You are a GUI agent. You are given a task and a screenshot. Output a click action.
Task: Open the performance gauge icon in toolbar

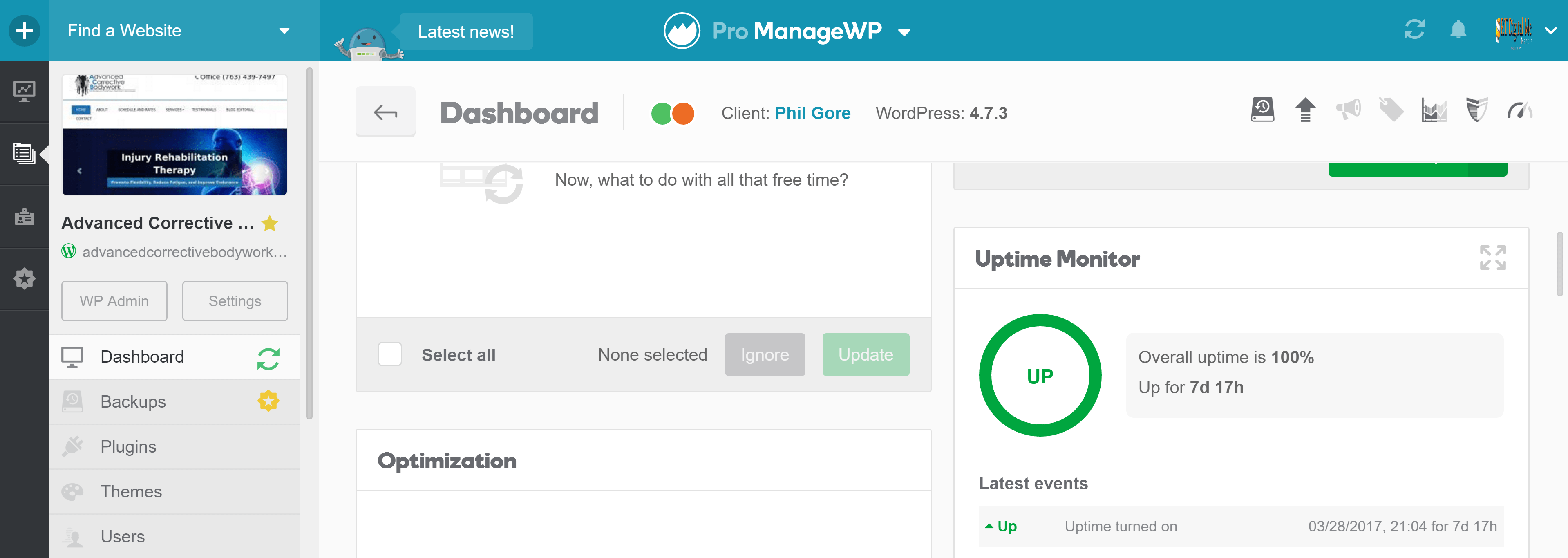[1519, 110]
